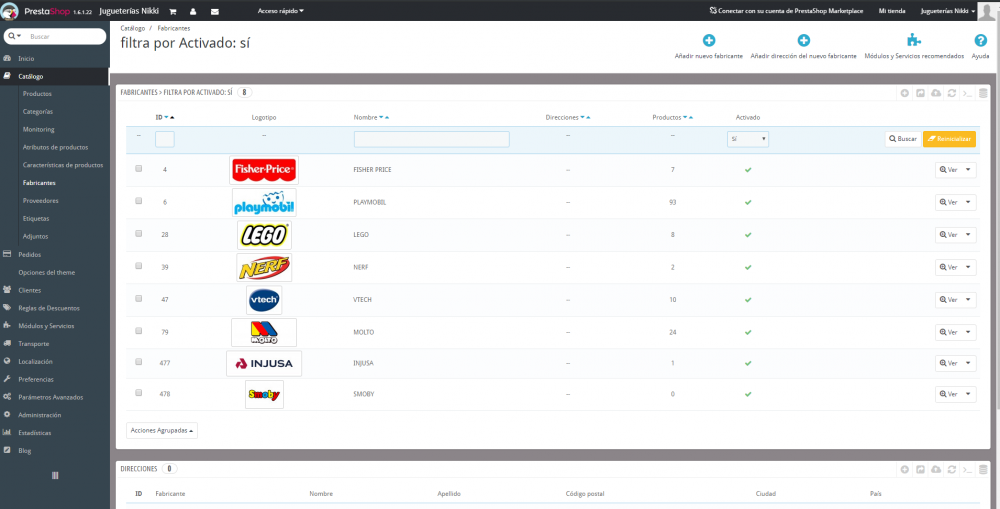Open the messages envelope icon in top bar

214,11
